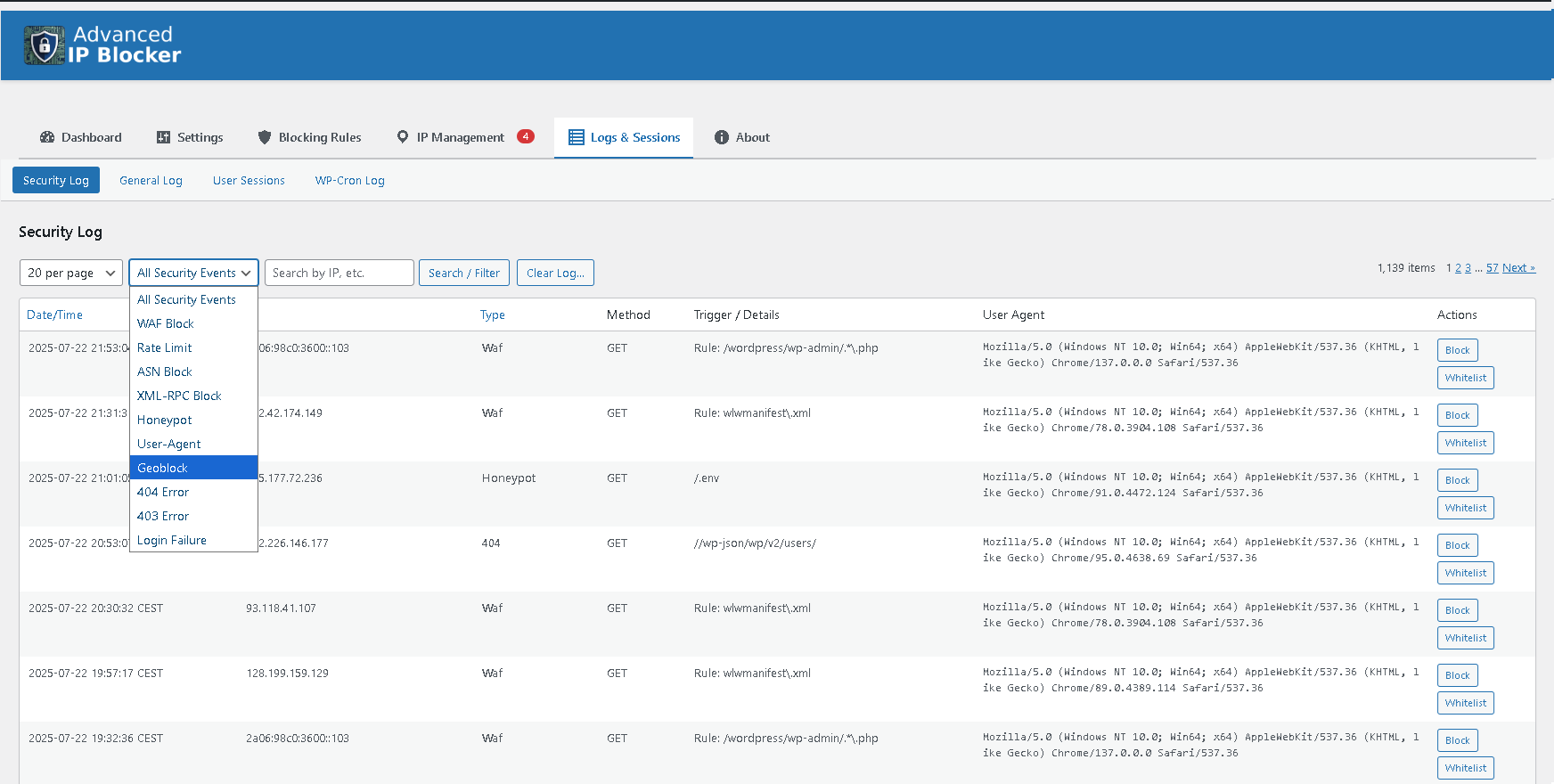The image size is (1554, 784).
Task: Choose Rate Limit in the event list
Action: coord(193,347)
